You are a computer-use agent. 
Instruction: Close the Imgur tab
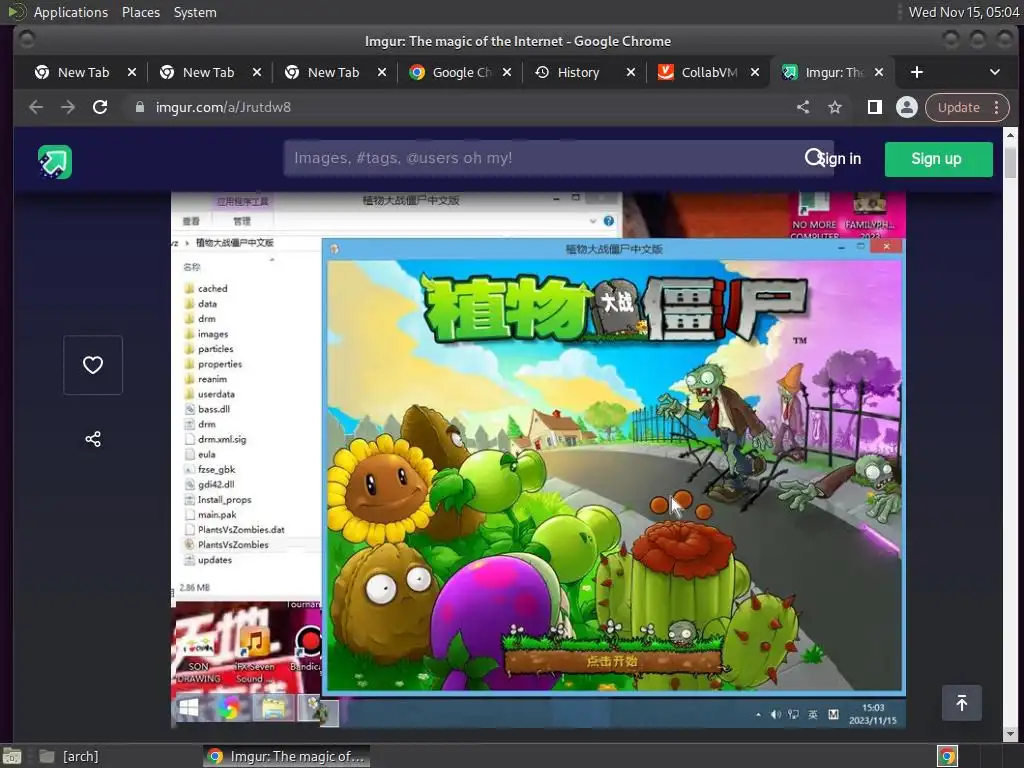[879, 72]
